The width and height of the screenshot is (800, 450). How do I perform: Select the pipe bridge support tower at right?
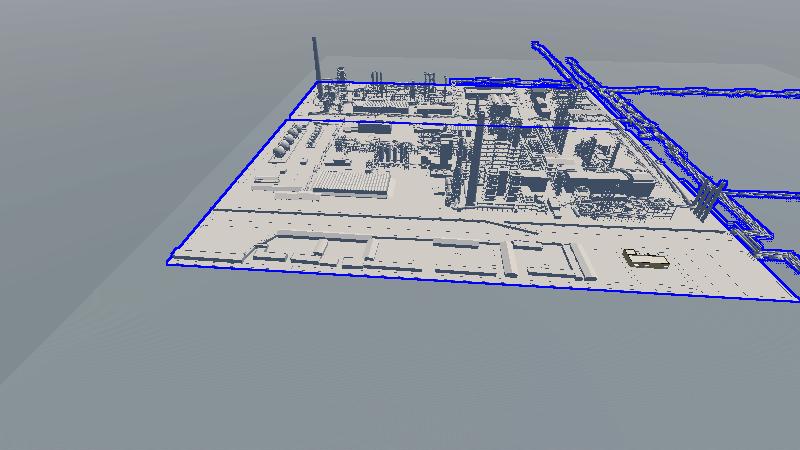(712, 198)
